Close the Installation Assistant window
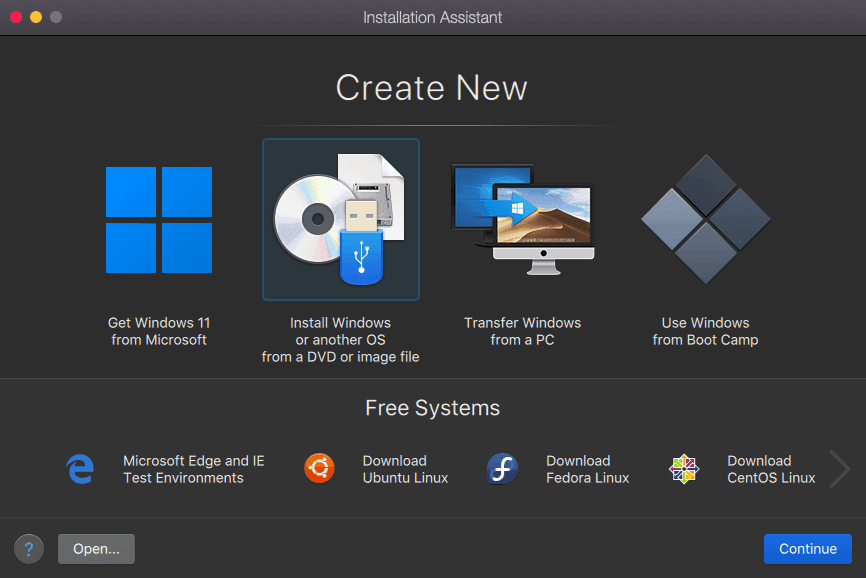Screen dimensions: 866x578 click(x=16, y=17)
